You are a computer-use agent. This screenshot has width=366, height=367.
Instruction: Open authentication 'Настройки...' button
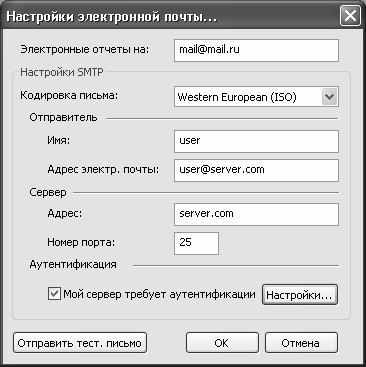[300, 295]
